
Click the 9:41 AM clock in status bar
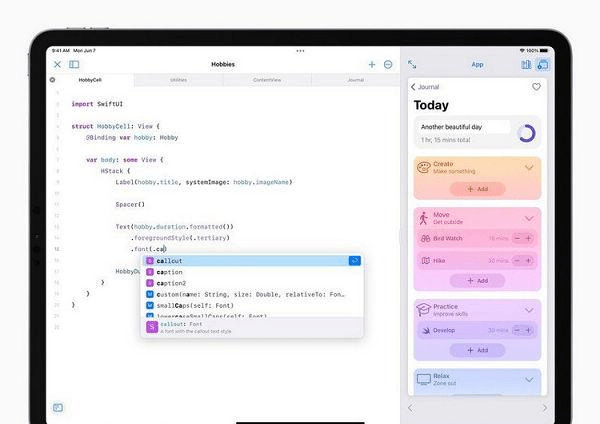tap(60, 51)
